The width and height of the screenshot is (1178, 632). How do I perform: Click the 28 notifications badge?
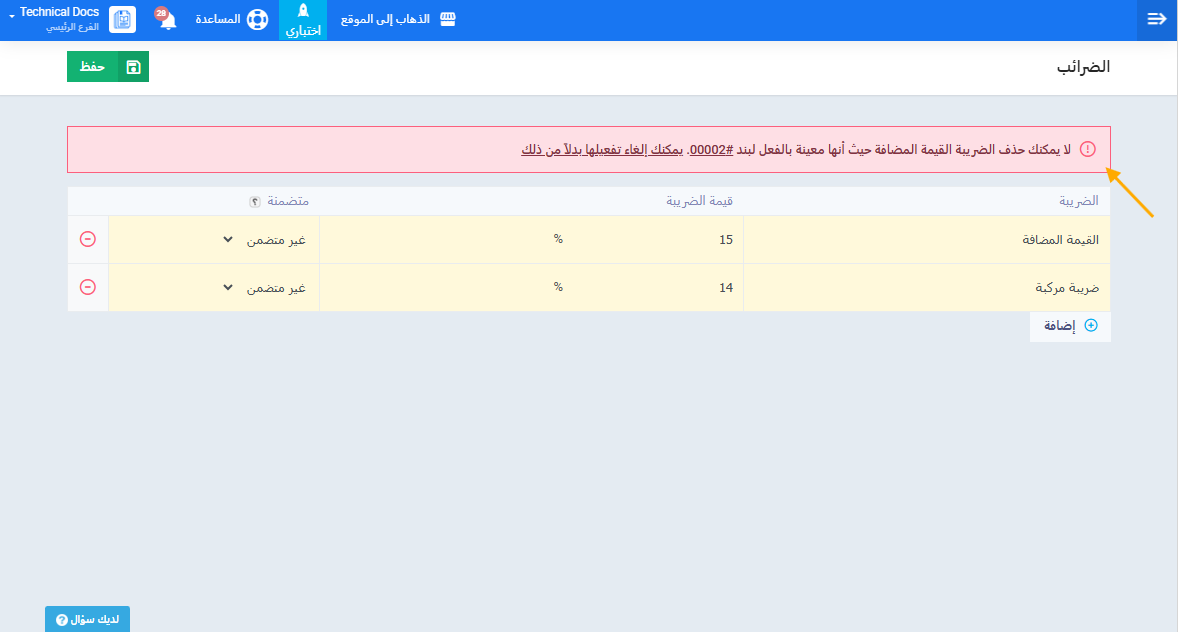coord(161,14)
